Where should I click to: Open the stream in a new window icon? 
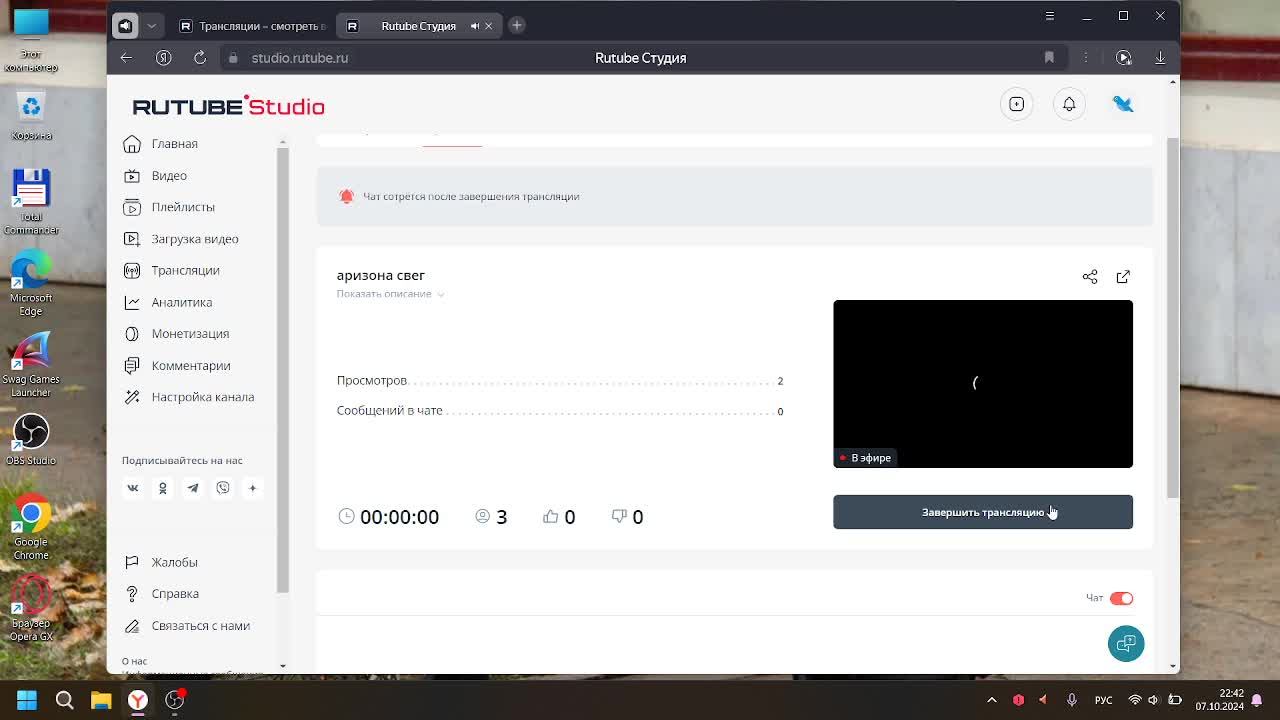tap(1123, 276)
